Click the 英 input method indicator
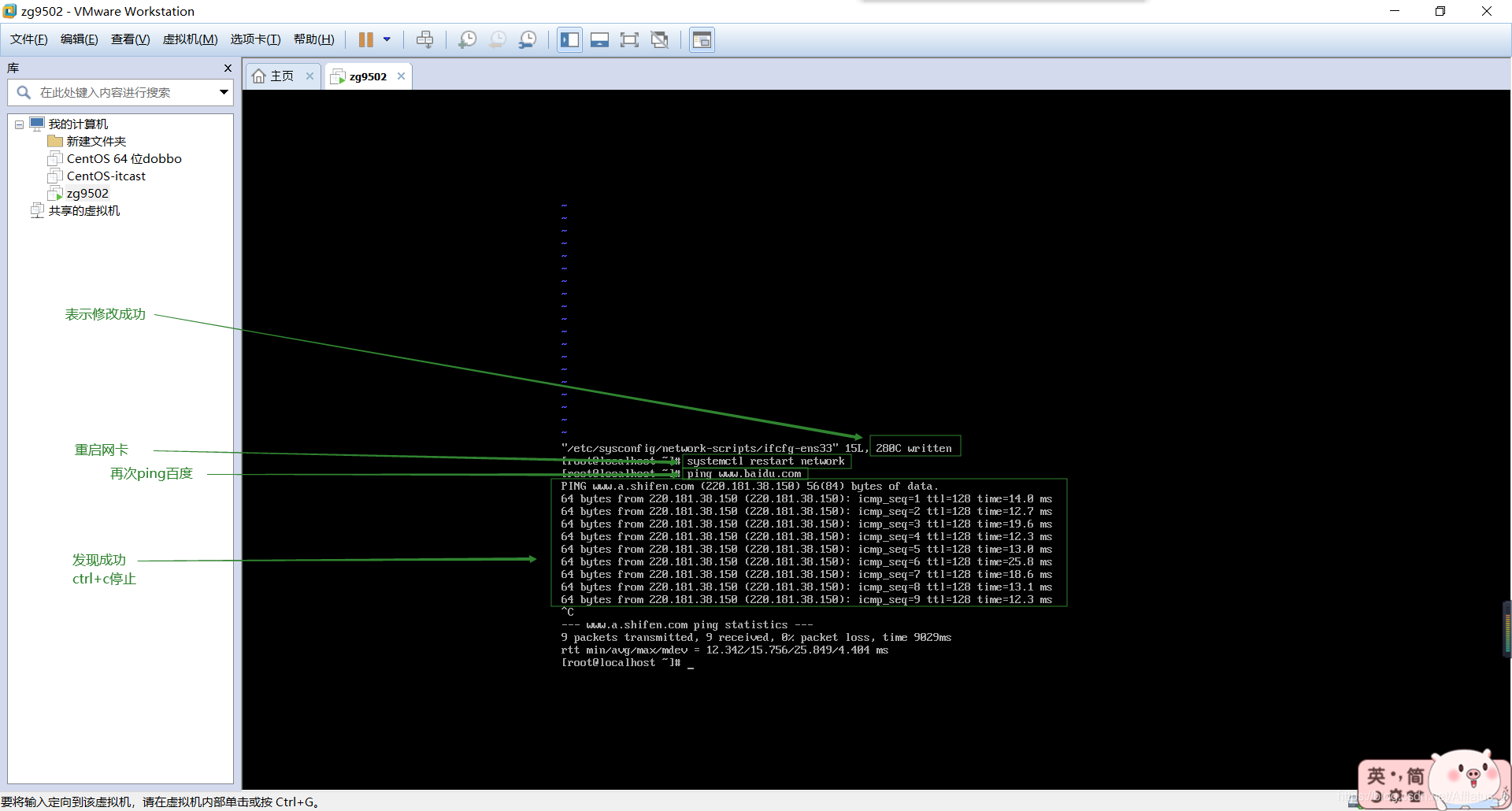Screen dimensions: 1512x811 coord(1376,776)
